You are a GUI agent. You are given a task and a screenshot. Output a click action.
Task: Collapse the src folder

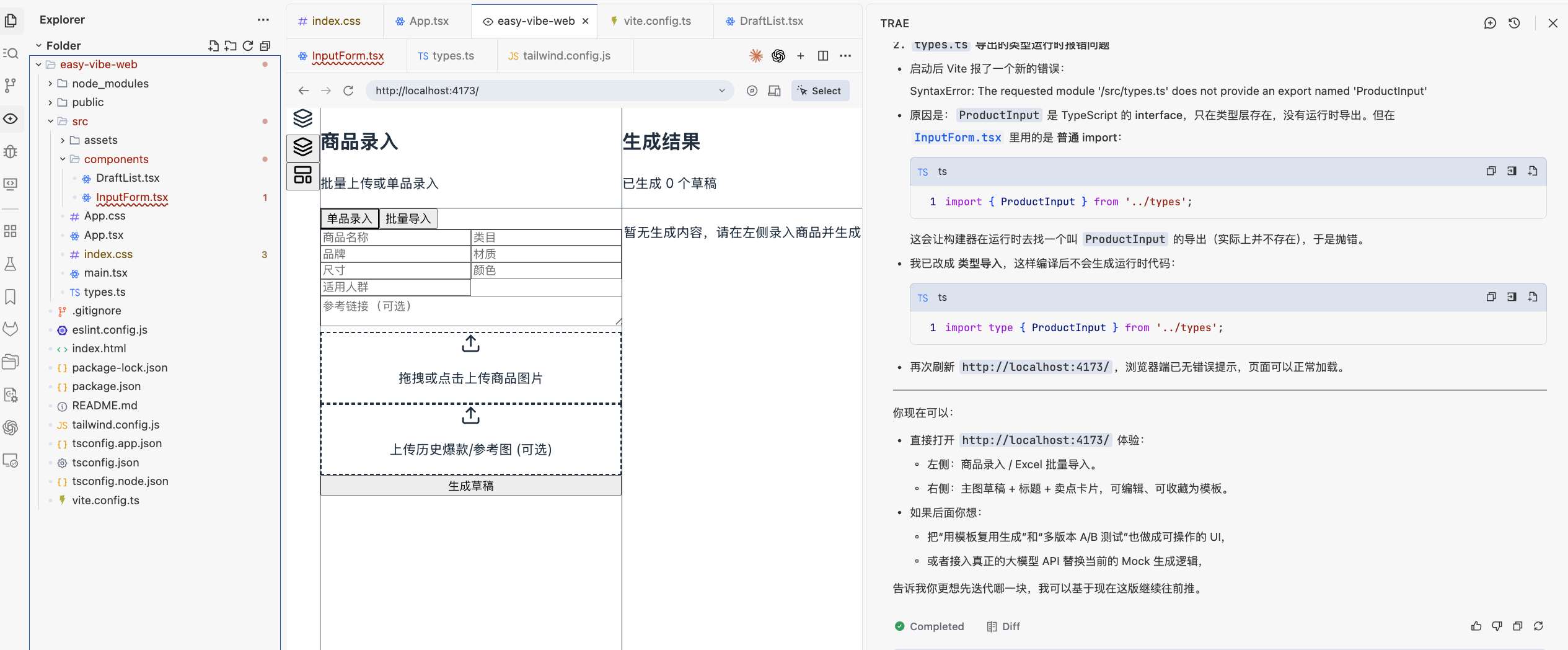pos(51,122)
